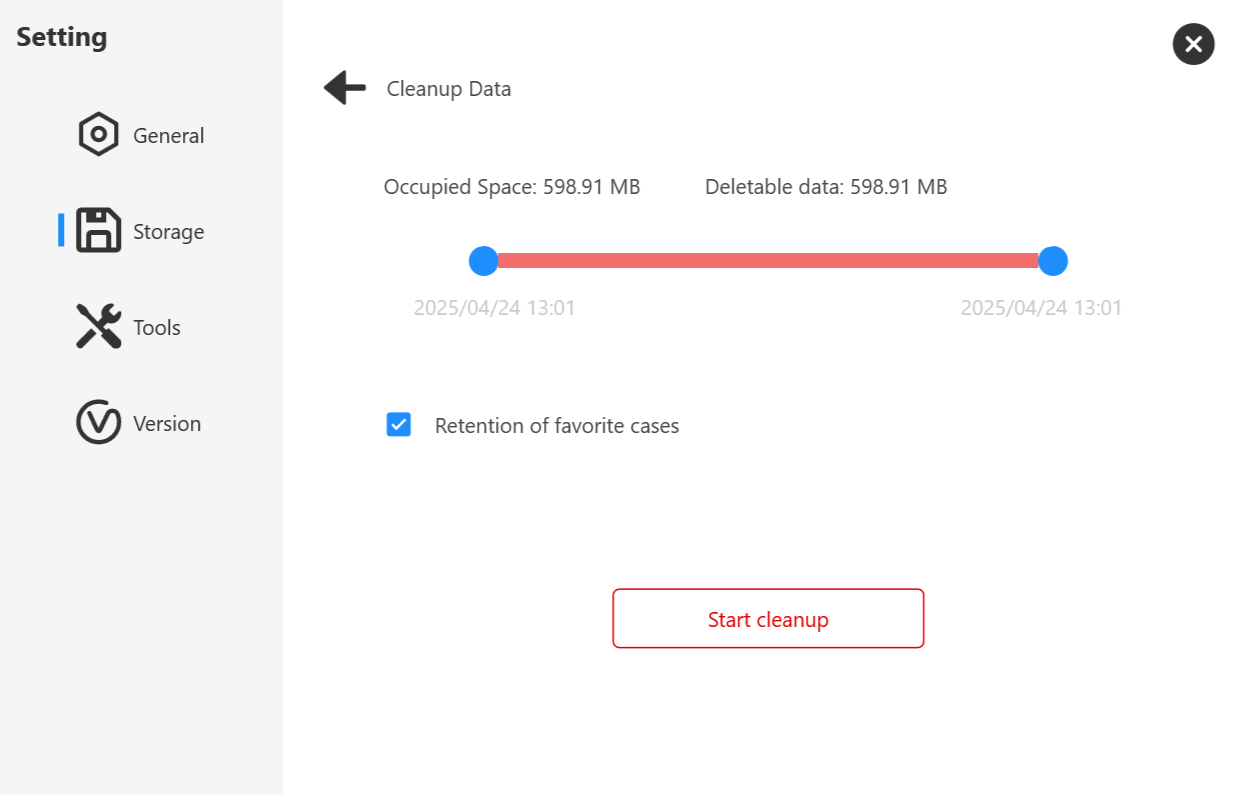Click the middle of the red range bar
The width and height of the screenshot is (1236, 795).
tap(768, 261)
